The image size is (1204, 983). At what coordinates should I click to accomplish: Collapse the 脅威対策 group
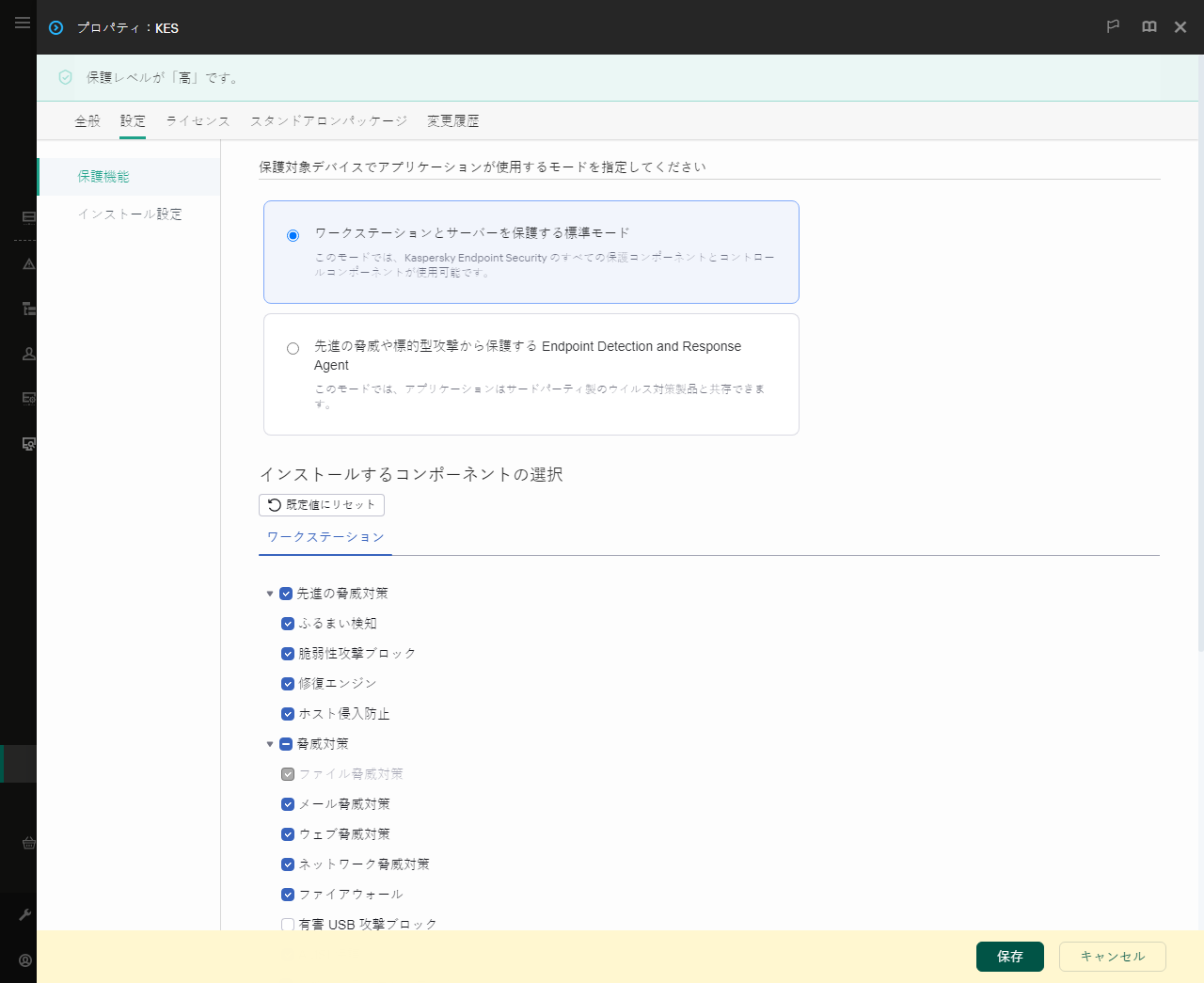pyautogui.click(x=270, y=744)
